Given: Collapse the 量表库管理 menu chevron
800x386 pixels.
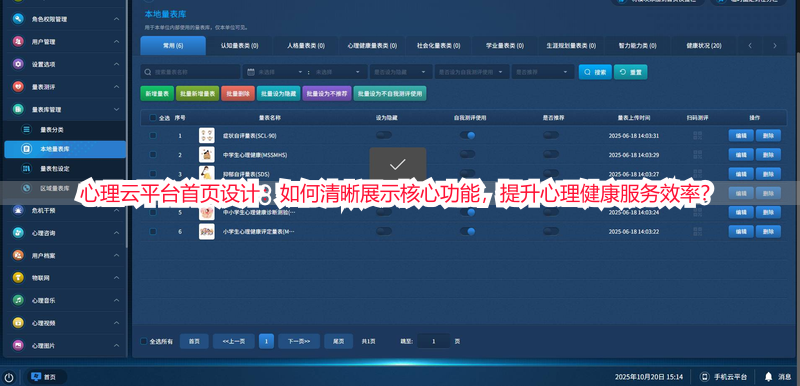Looking at the screenshot, I should point(116,109).
